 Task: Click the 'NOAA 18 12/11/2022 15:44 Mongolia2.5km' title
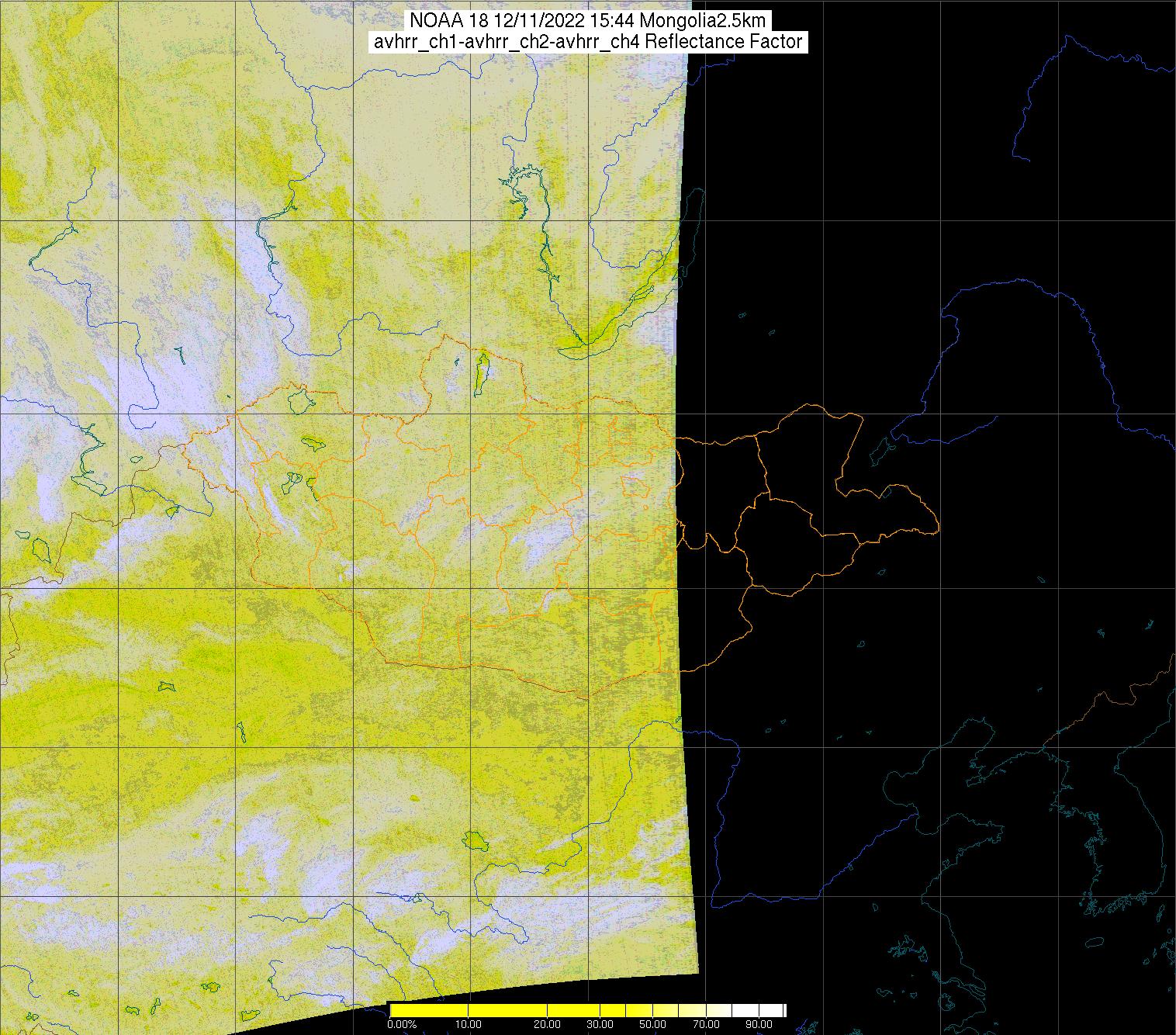588,20
